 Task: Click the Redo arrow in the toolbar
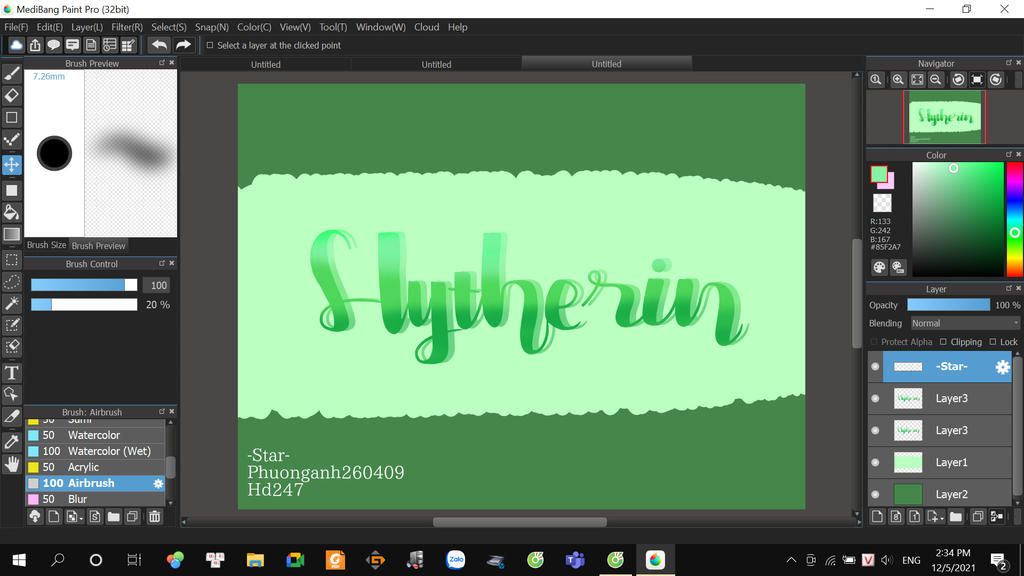click(184, 45)
